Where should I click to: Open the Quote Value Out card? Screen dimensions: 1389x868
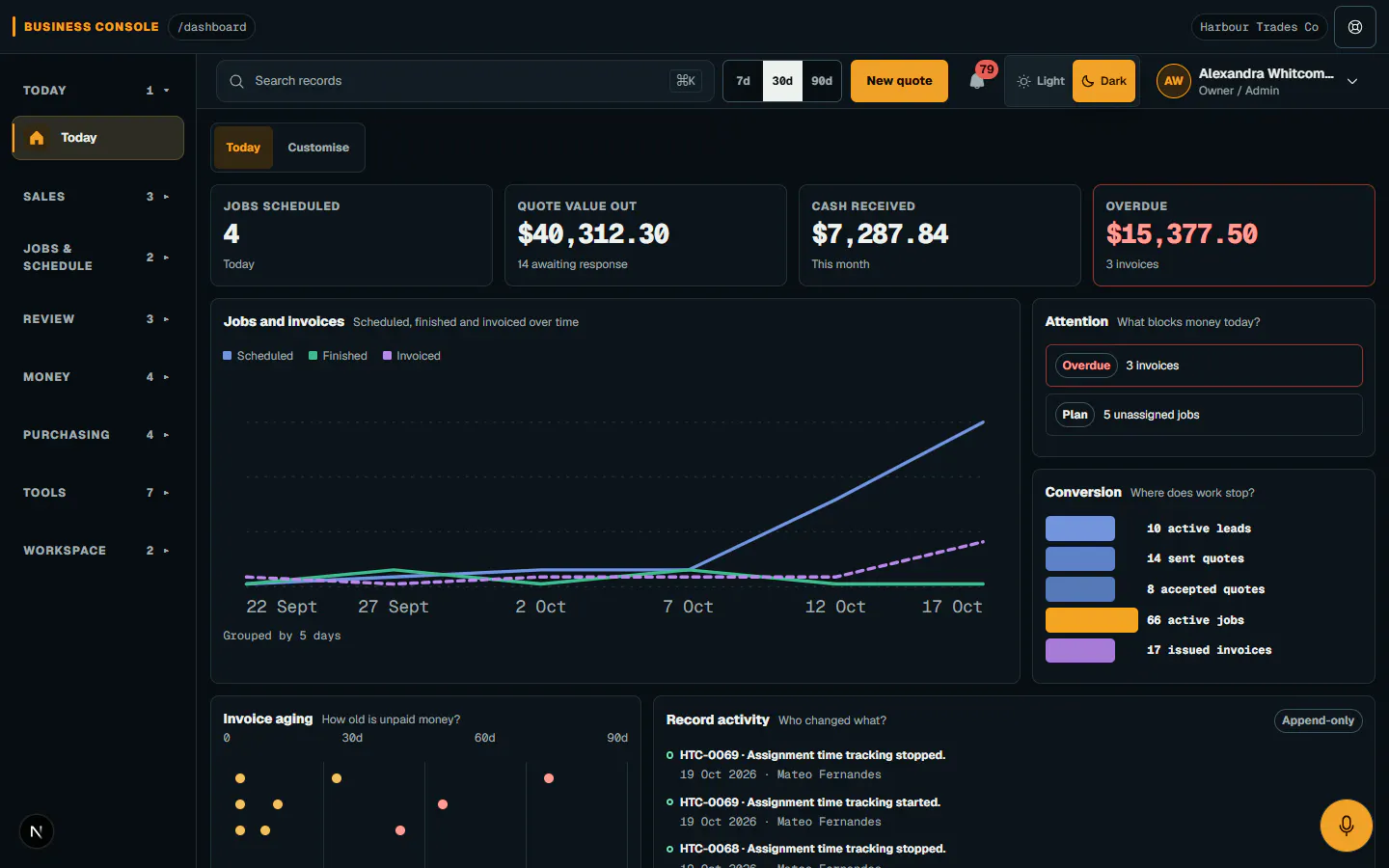click(x=645, y=235)
